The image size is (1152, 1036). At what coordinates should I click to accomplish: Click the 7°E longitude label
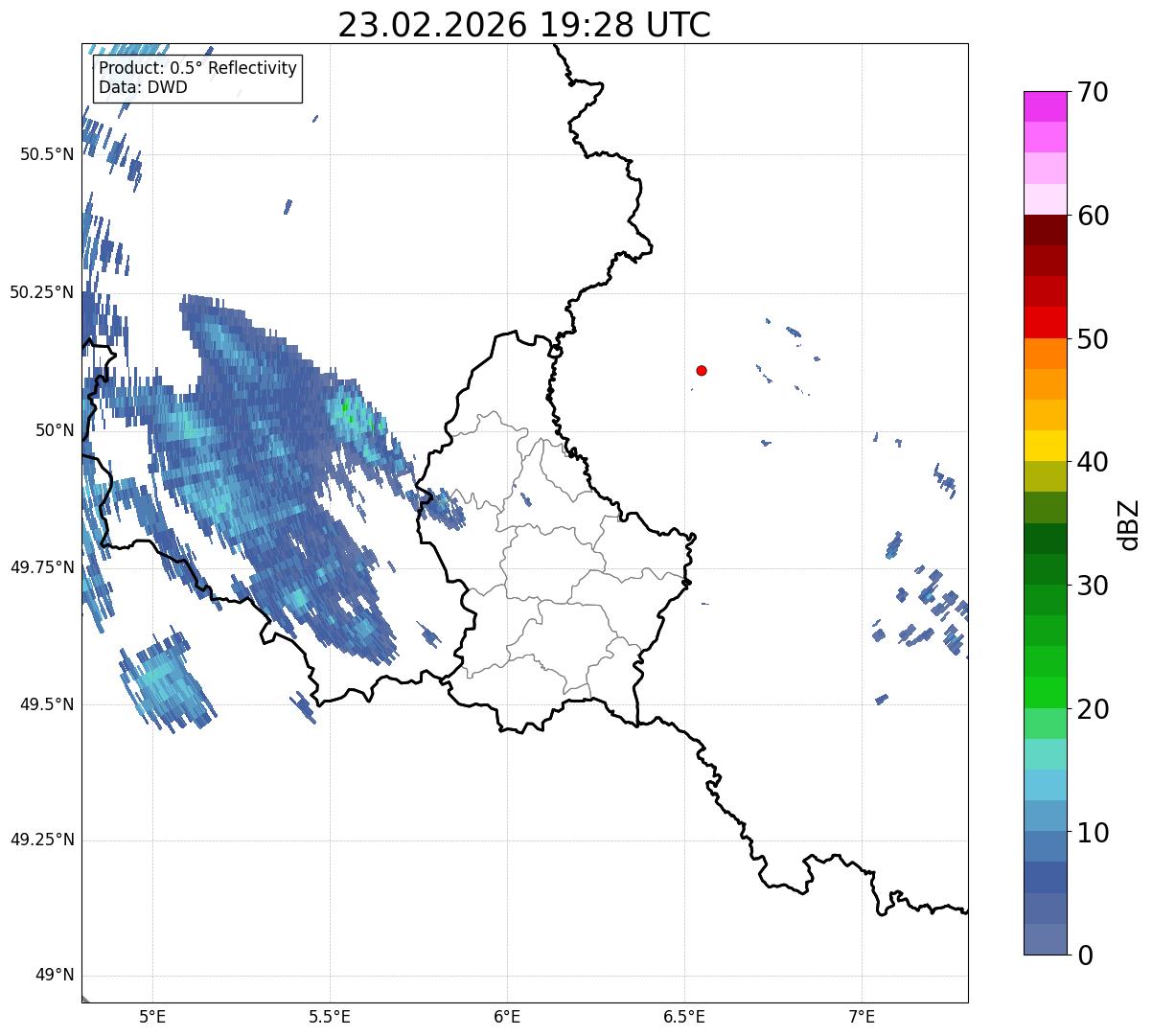click(x=862, y=1017)
